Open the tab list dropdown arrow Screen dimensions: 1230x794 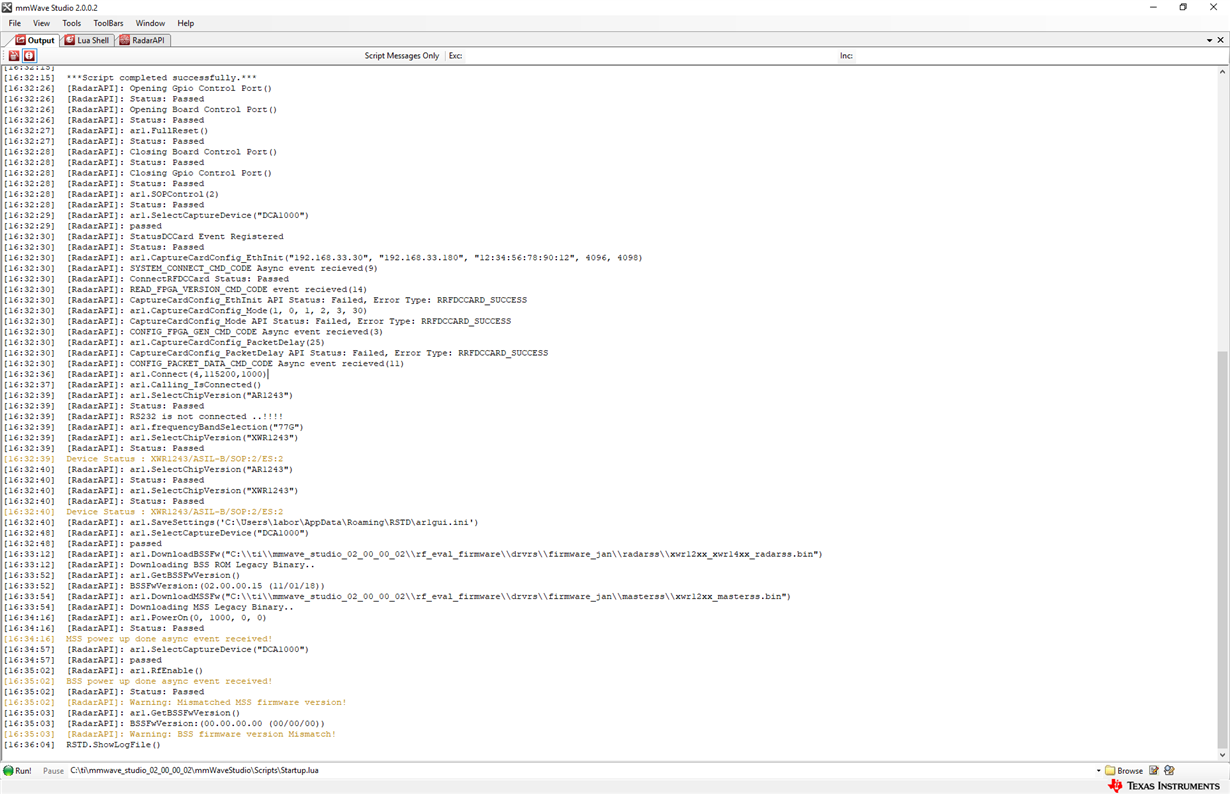[1208, 40]
